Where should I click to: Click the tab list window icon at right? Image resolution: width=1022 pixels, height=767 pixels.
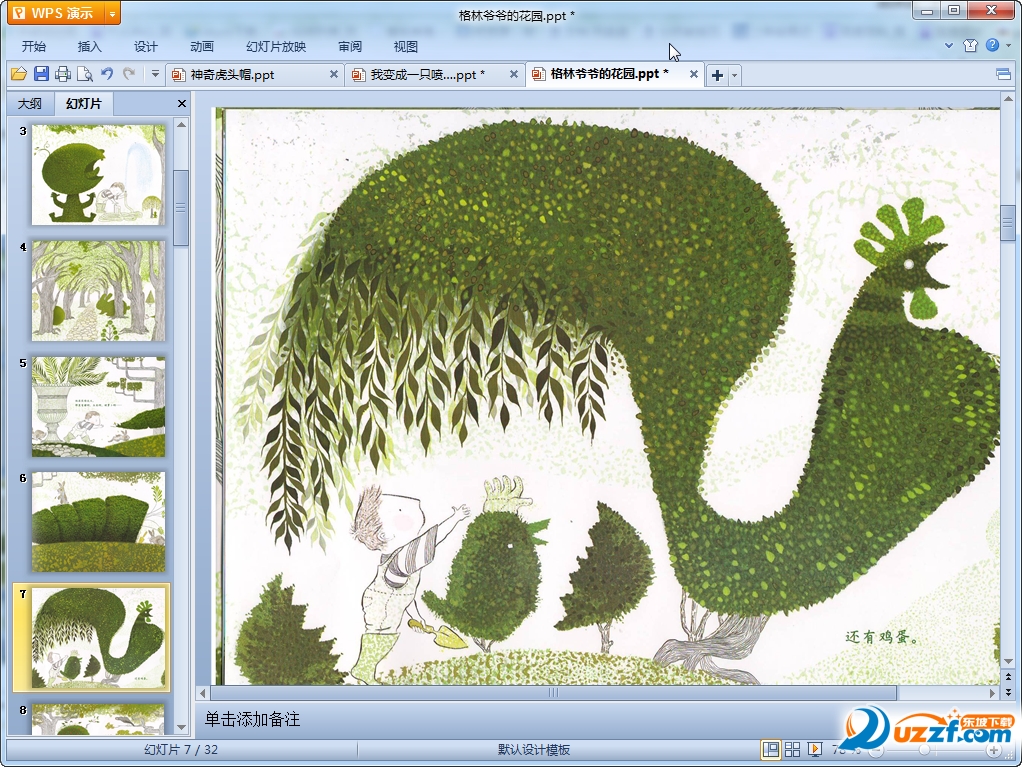click(x=1004, y=74)
